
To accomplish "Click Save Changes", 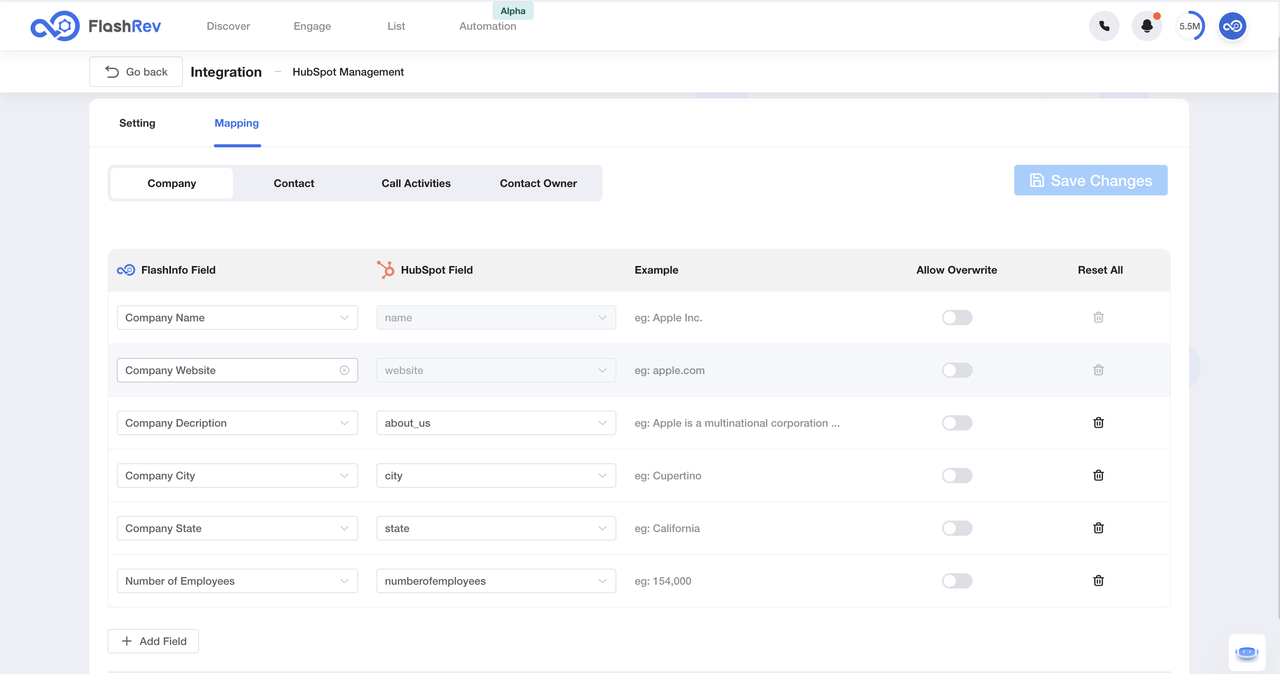I will [1090, 180].
